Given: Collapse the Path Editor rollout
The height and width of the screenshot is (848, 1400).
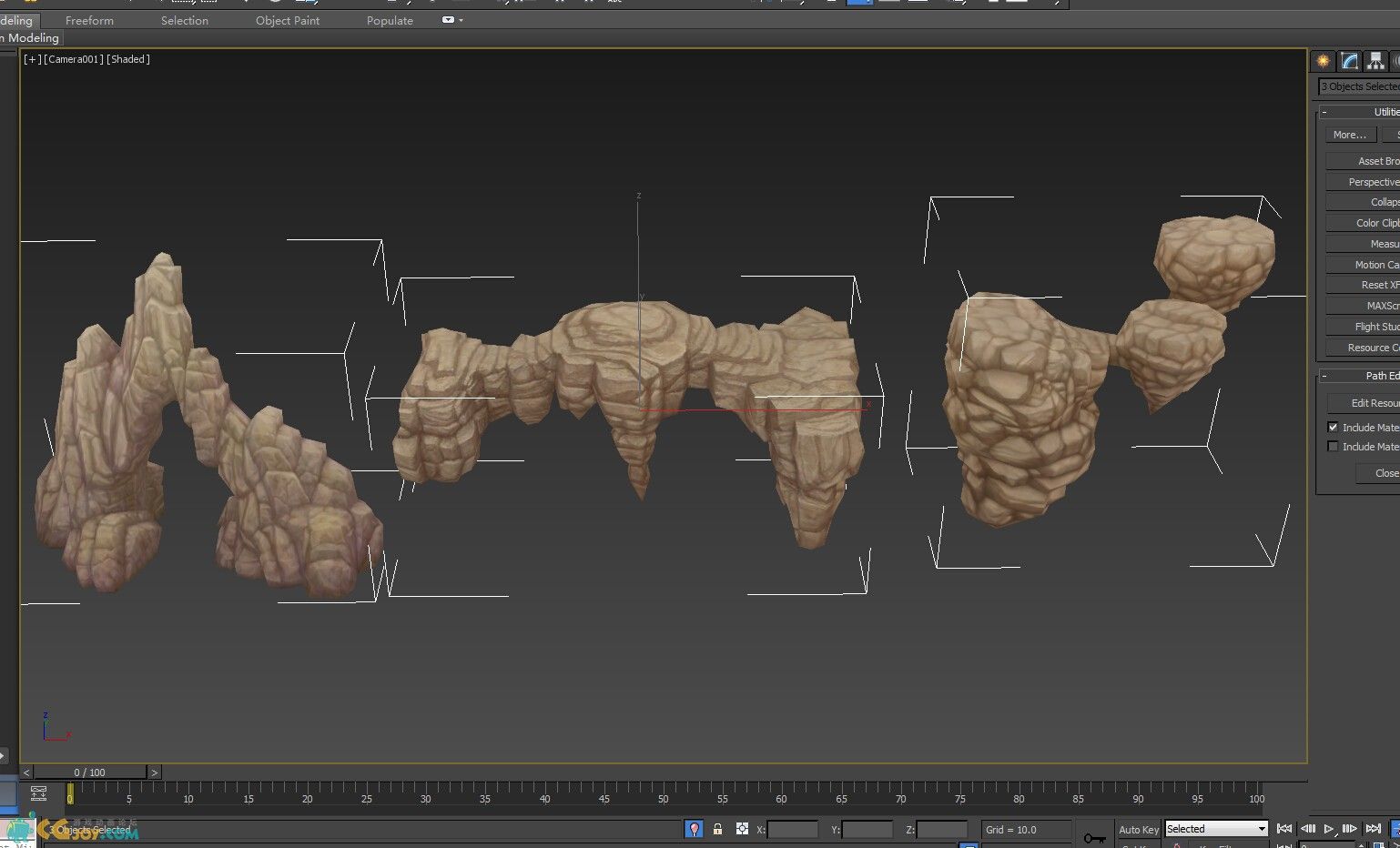Looking at the screenshot, I should coord(1324,376).
